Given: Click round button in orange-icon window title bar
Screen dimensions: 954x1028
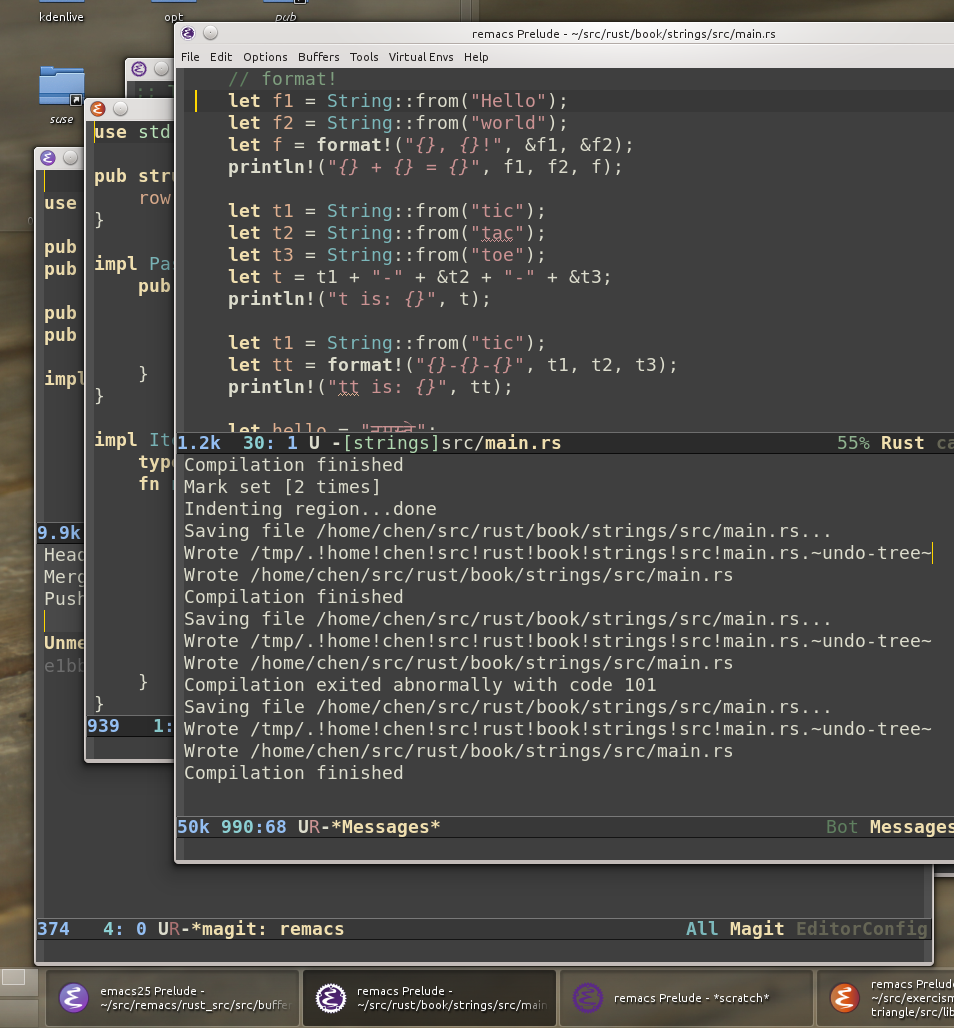Looking at the screenshot, I should pos(121,109).
